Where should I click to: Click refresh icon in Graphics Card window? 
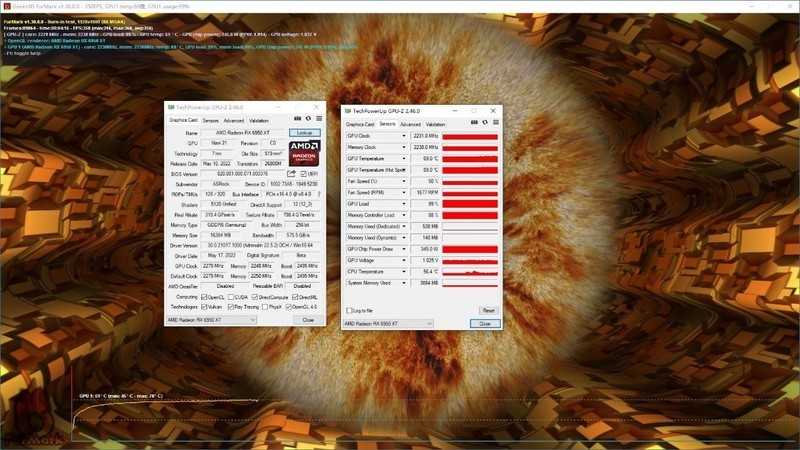point(308,119)
